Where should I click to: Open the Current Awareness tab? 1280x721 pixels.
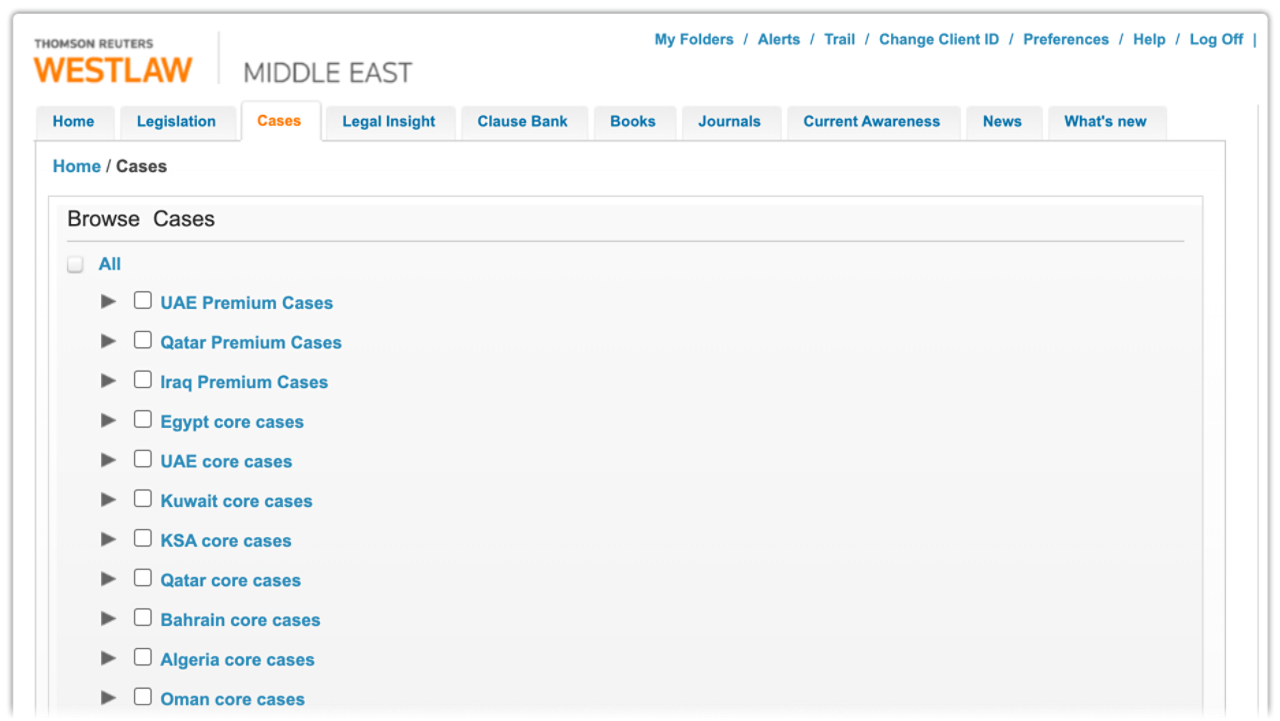pos(871,122)
